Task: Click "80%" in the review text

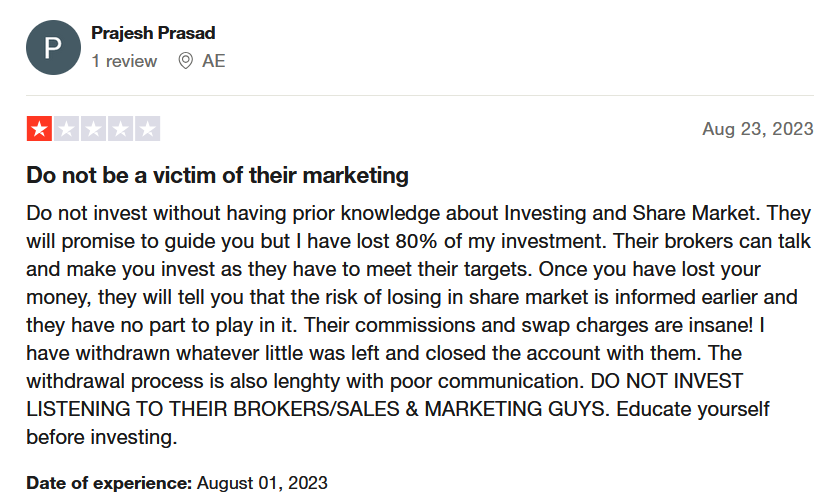Action: (416, 241)
